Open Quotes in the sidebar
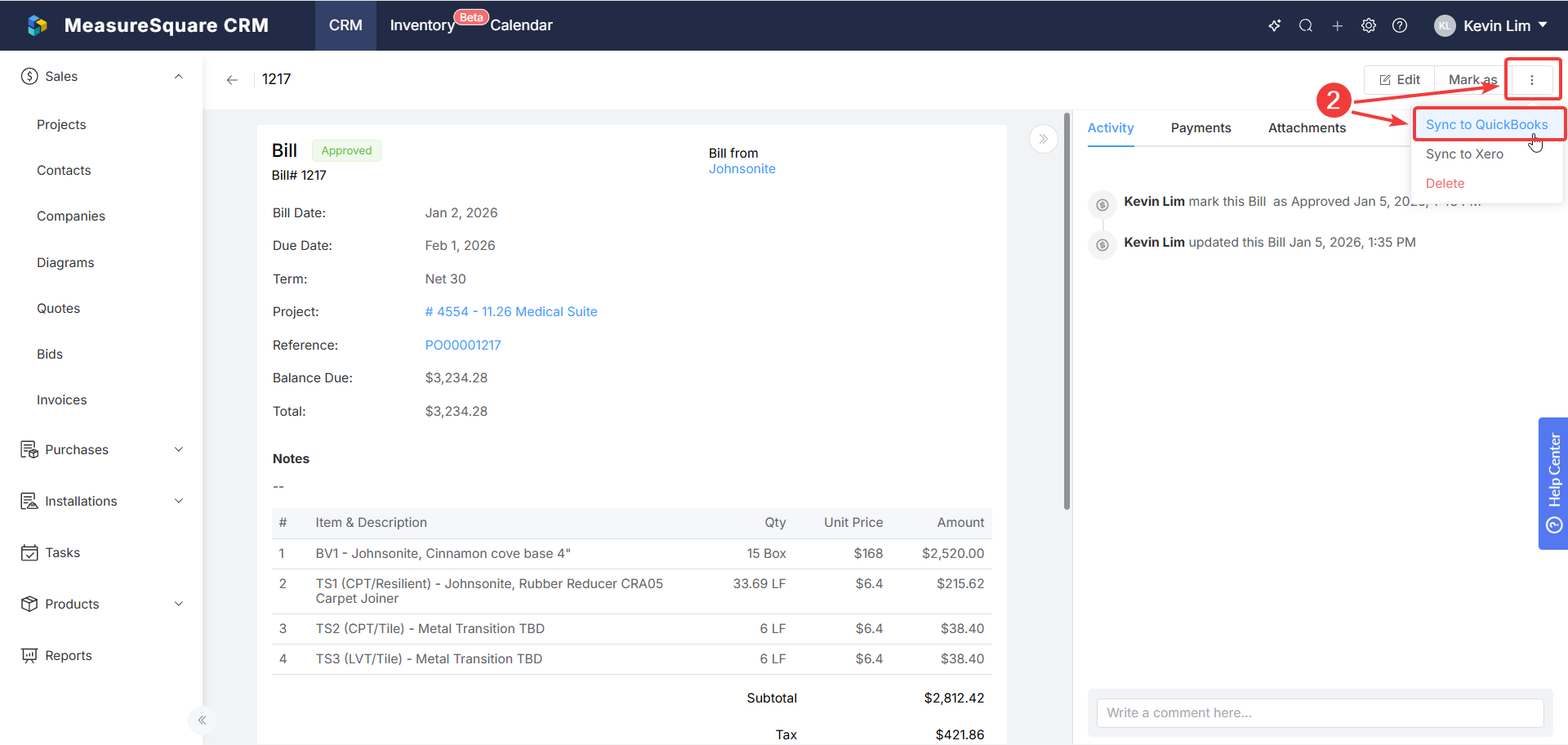Viewport: 1568px width, 745px height. tap(58, 308)
